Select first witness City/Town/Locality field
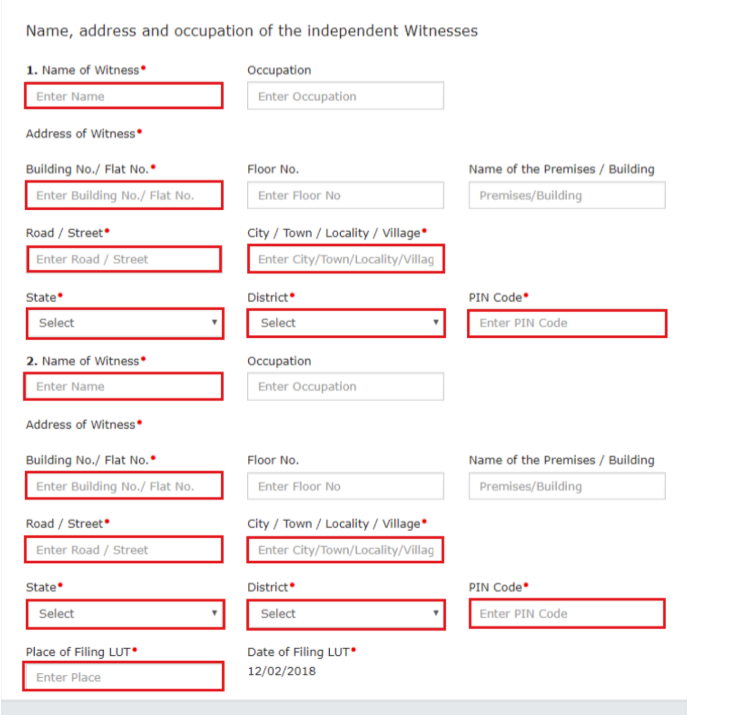Screen dimensions: 756x715 click(345, 260)
